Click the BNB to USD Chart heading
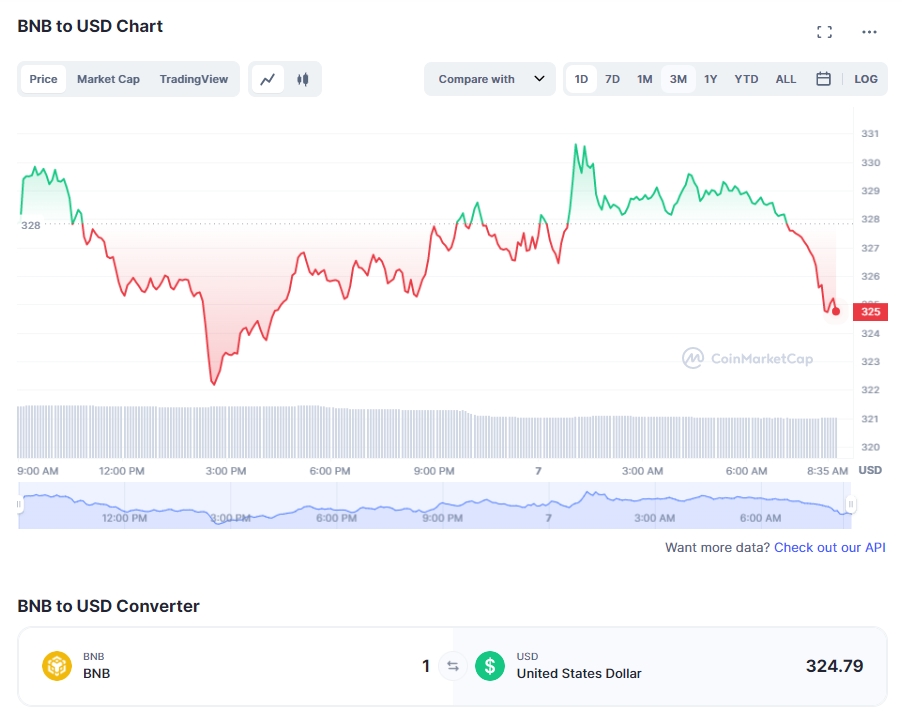Image resolution: width=902 pixels, height=716 pixels. (x=90, y=26)
